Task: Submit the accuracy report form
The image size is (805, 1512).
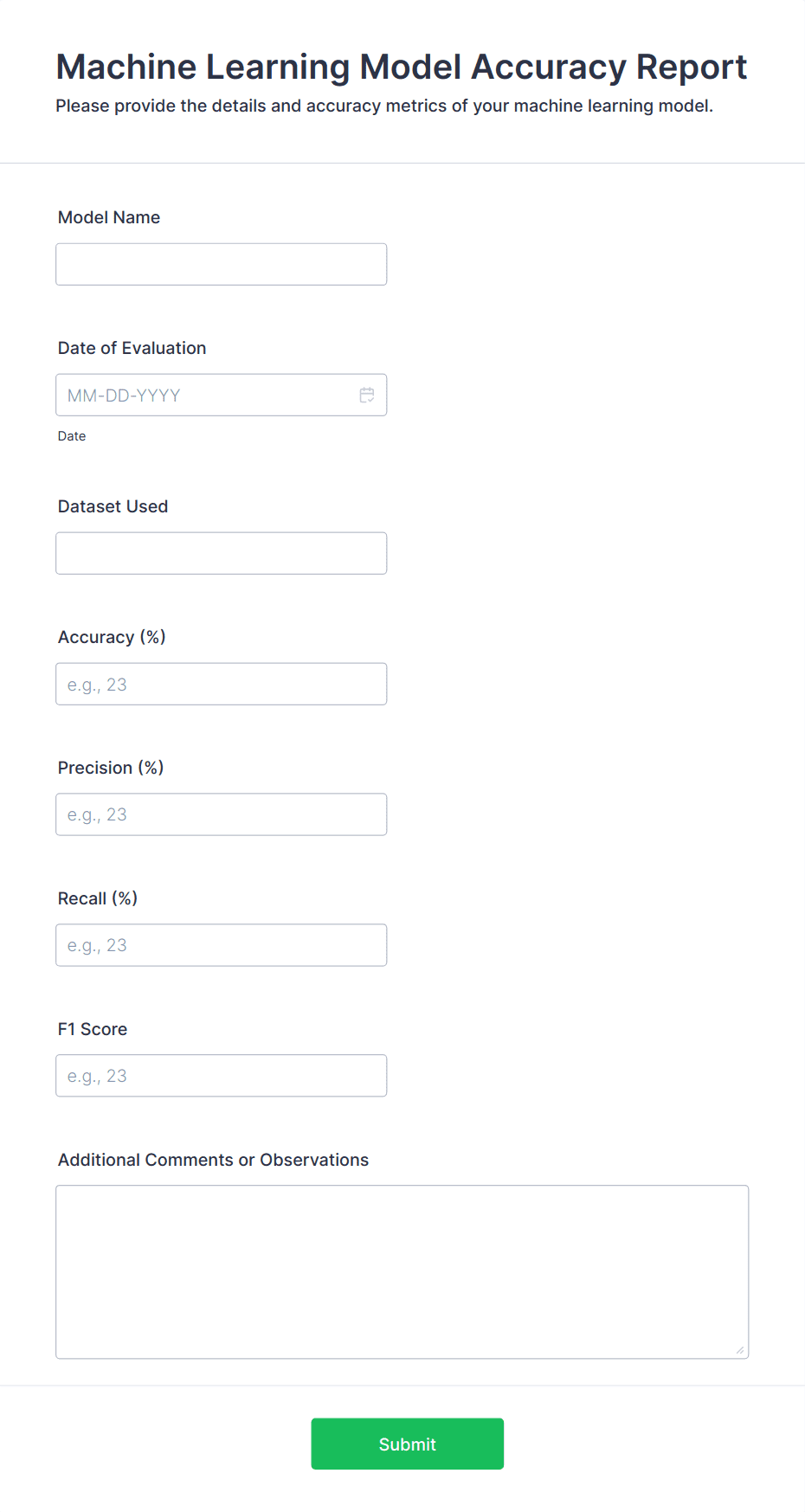Action: (408, 1444)
